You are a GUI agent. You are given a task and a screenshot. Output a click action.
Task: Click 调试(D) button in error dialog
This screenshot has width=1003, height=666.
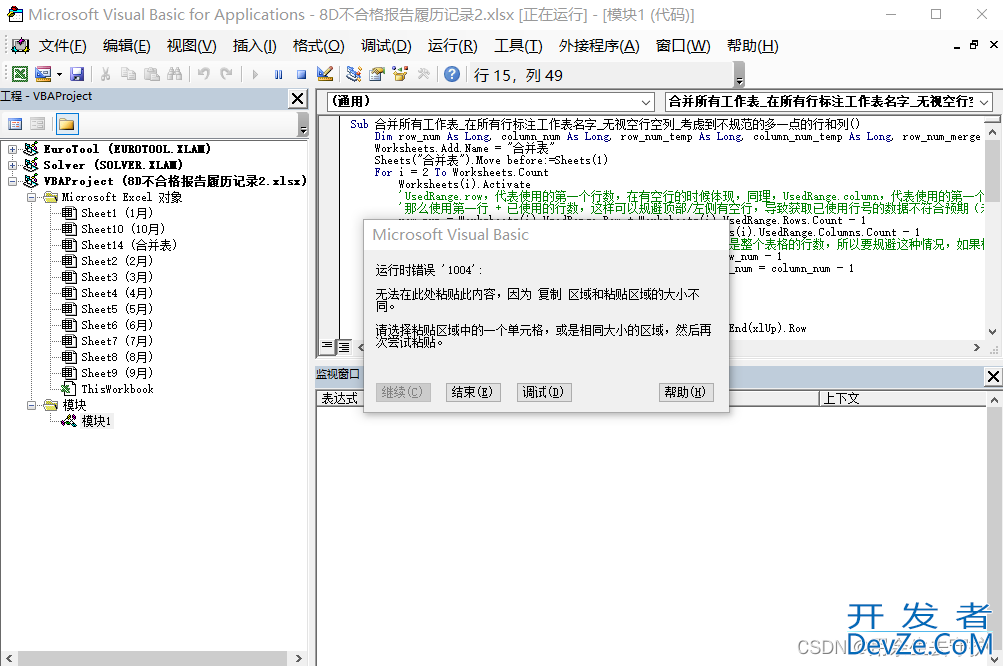(x=544, y=392)
